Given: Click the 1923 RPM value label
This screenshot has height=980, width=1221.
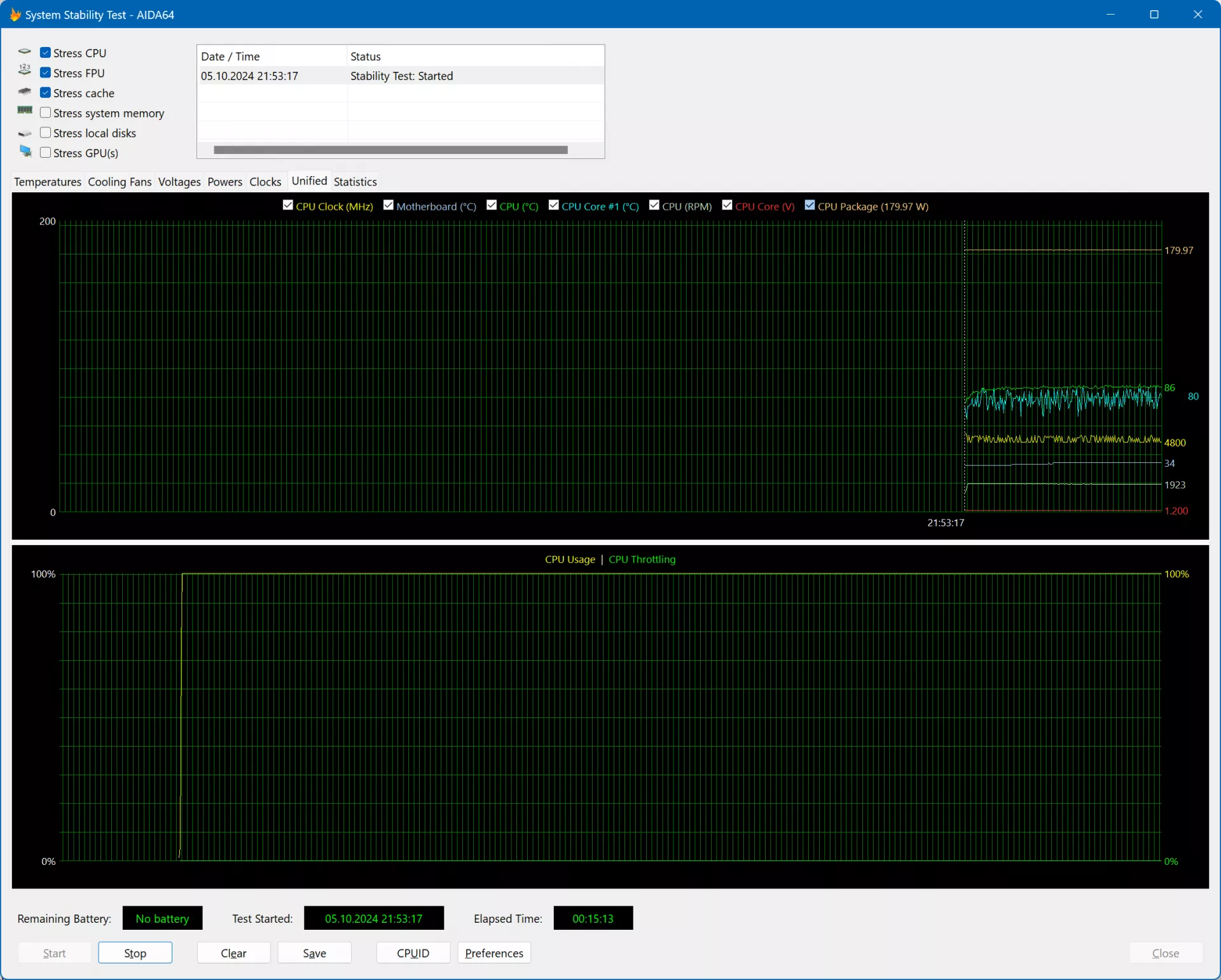Looking at the screenshot, I should pos(1175,485).
